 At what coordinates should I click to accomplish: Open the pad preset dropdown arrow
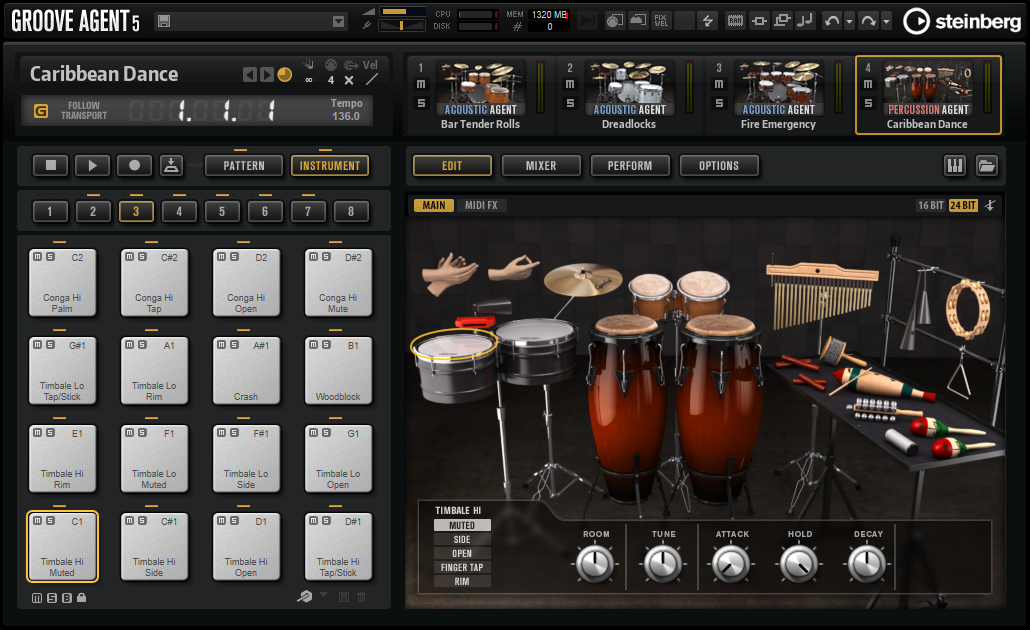[x=323, y=595]
